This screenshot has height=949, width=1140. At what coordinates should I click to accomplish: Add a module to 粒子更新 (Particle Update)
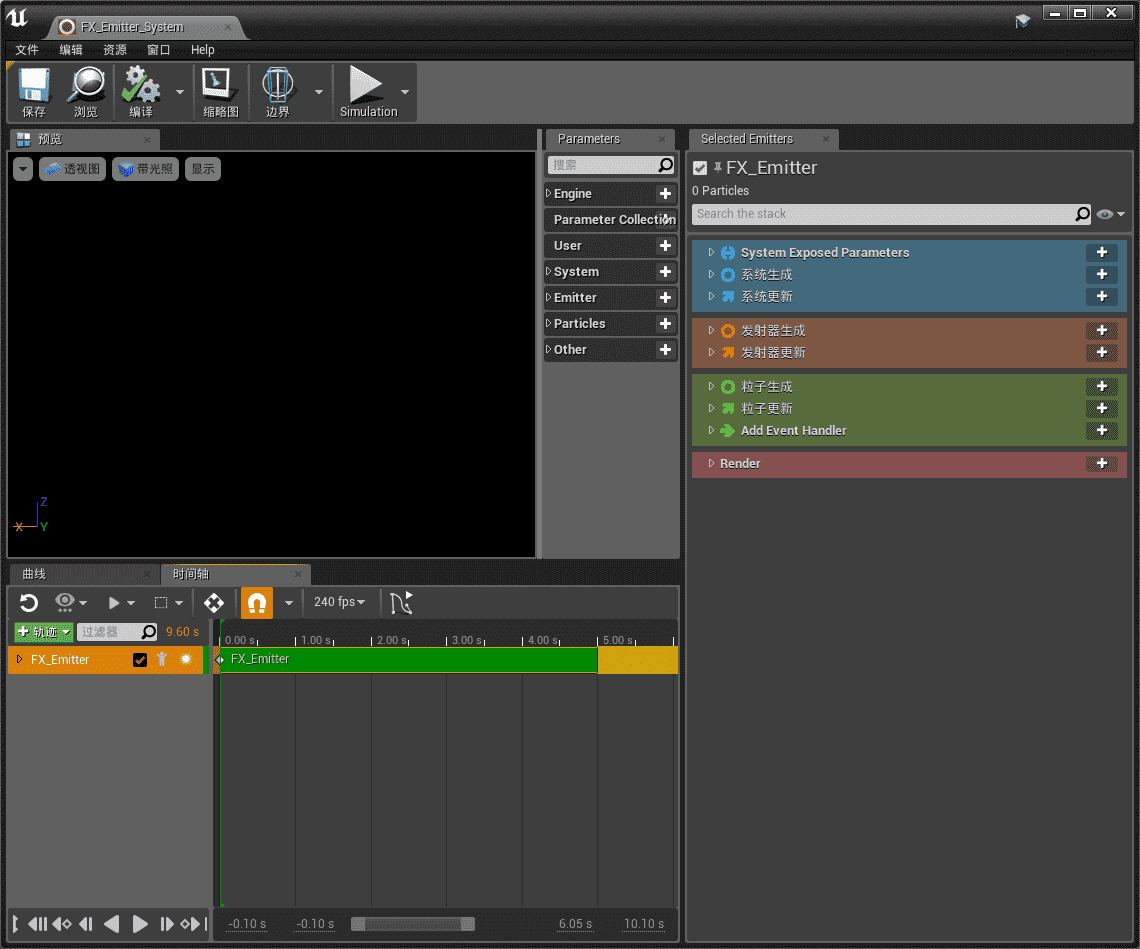click(x=1101, y=409)
